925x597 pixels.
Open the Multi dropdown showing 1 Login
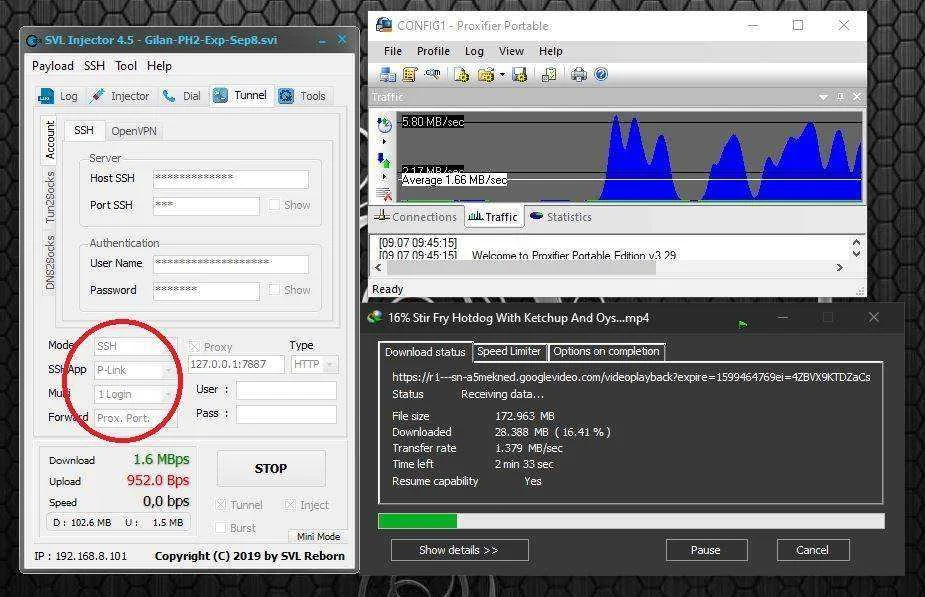[x=135, y=394]
